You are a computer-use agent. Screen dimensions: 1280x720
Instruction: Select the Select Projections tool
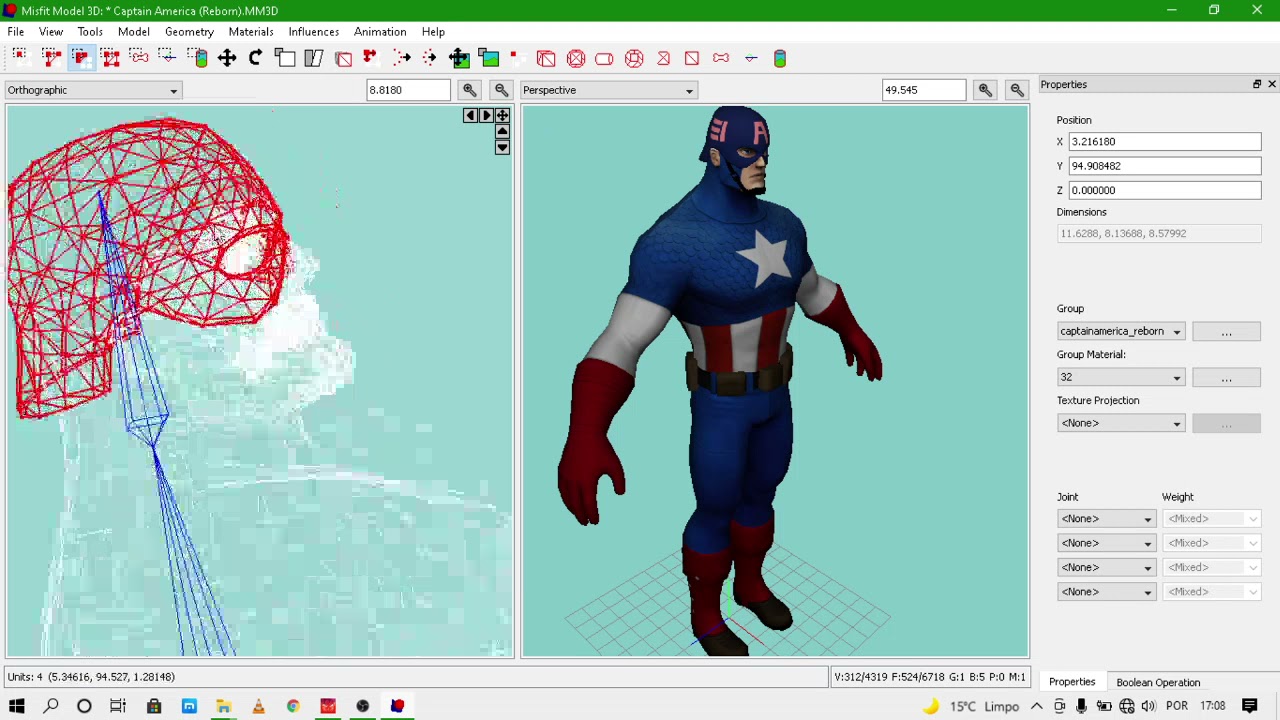[198, 58]
